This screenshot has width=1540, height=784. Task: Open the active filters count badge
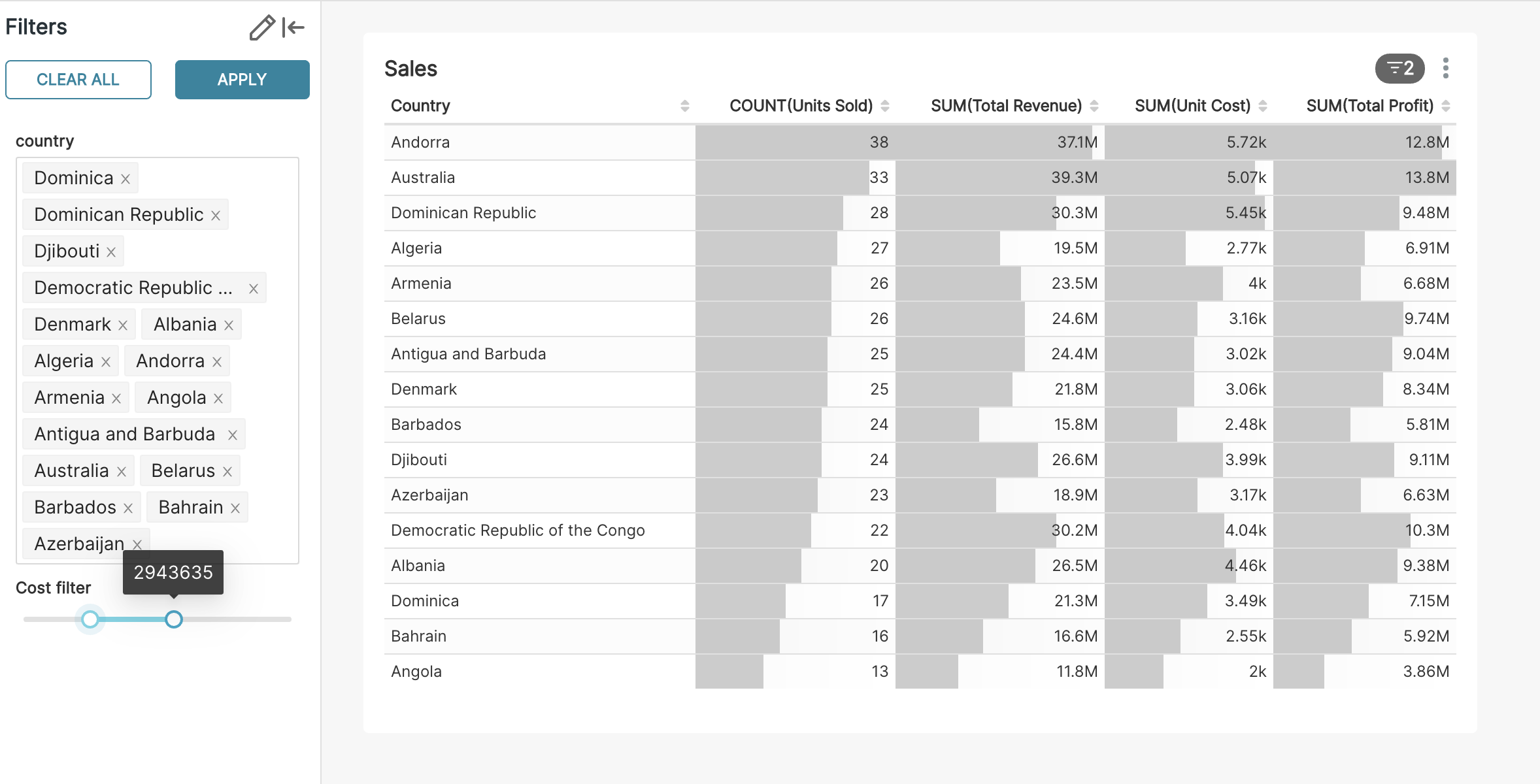tap(1401, 68)
